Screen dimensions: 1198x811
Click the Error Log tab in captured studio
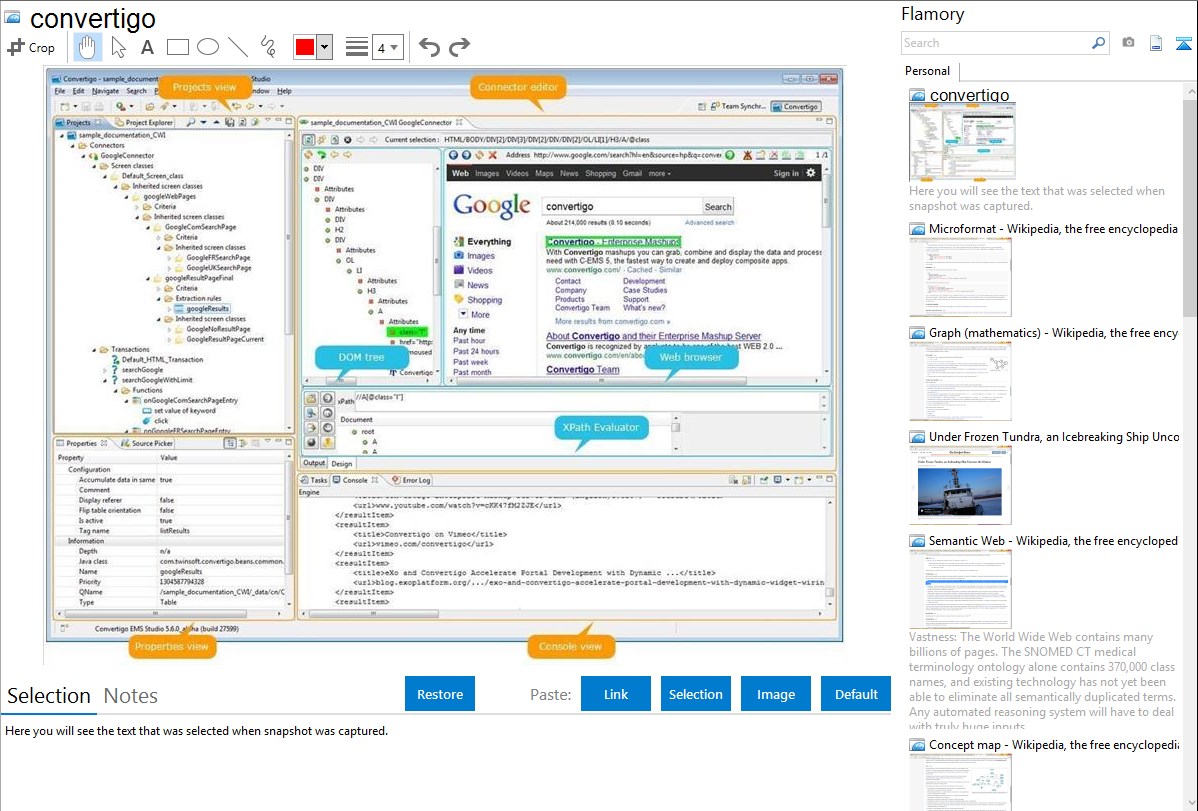(x=411, y=480)
